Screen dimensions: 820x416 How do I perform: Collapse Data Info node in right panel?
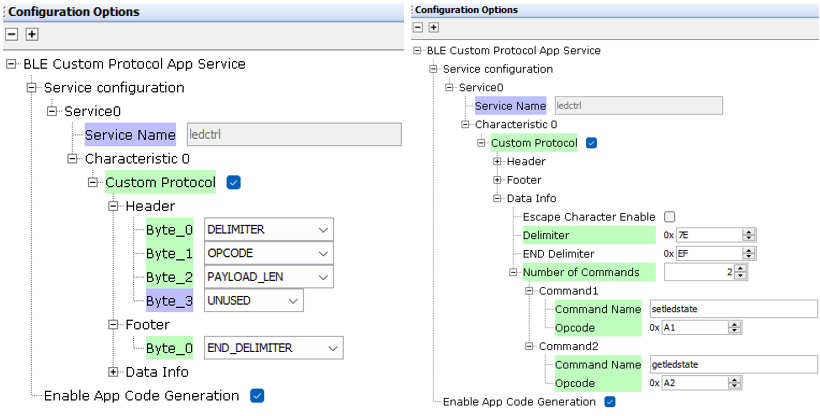[497, 198]
